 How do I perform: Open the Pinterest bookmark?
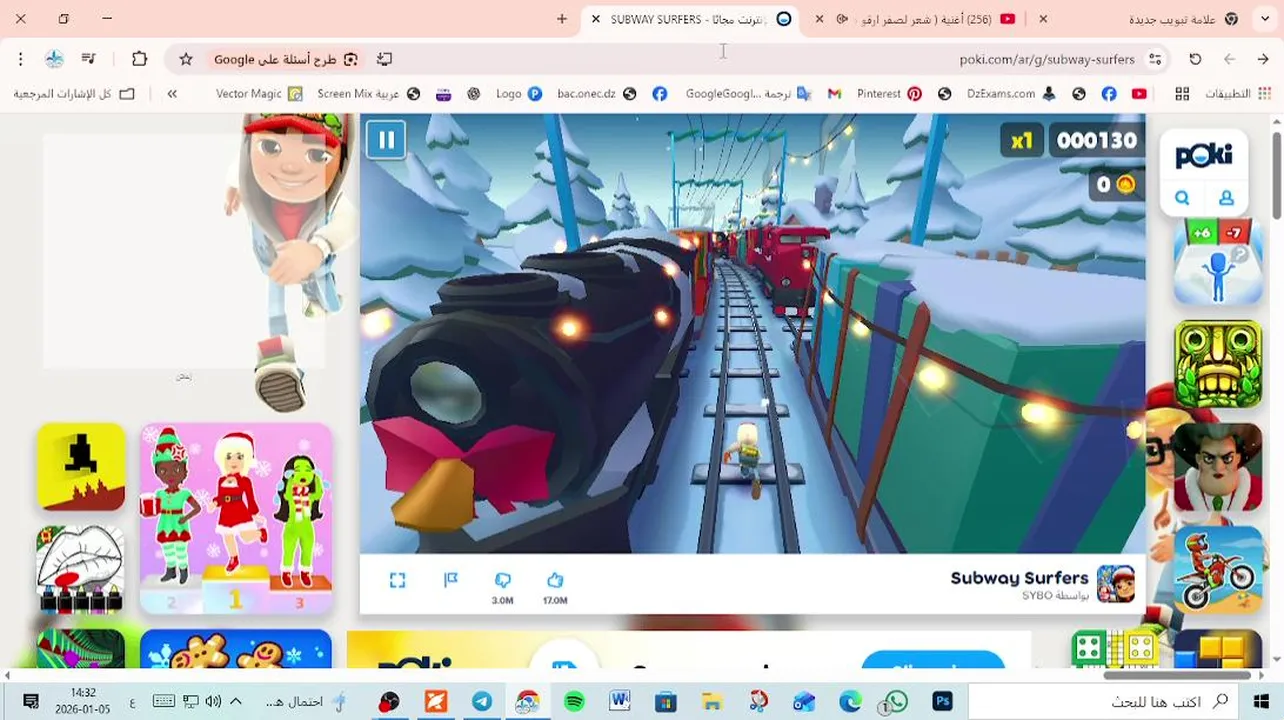(889, 93)
